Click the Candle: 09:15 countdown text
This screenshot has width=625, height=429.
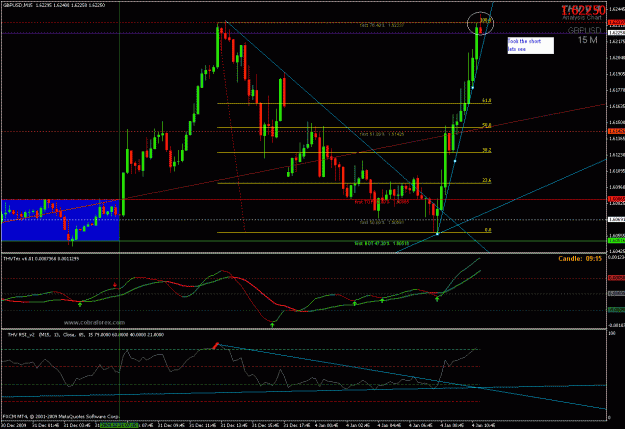click(x=580, y=259)
